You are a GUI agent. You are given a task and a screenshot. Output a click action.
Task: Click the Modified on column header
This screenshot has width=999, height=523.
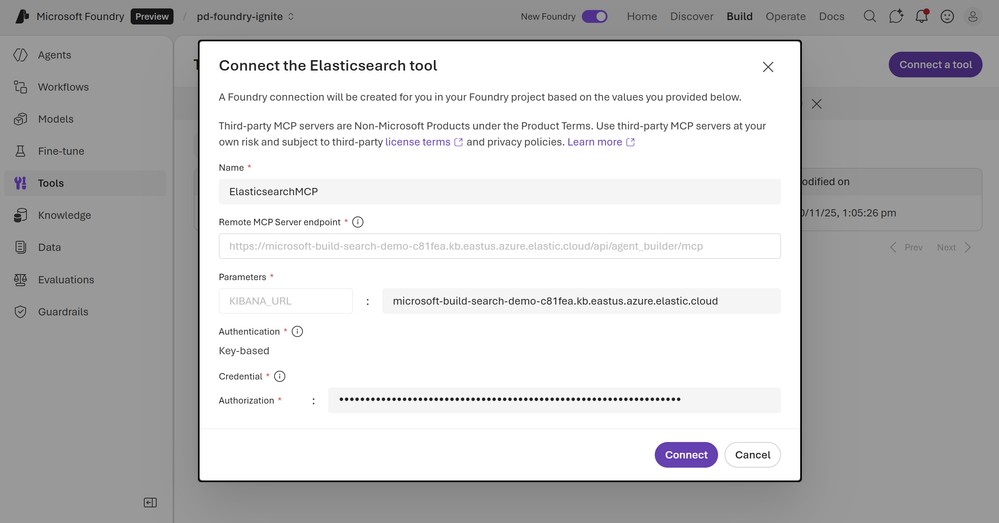[826, 182]
